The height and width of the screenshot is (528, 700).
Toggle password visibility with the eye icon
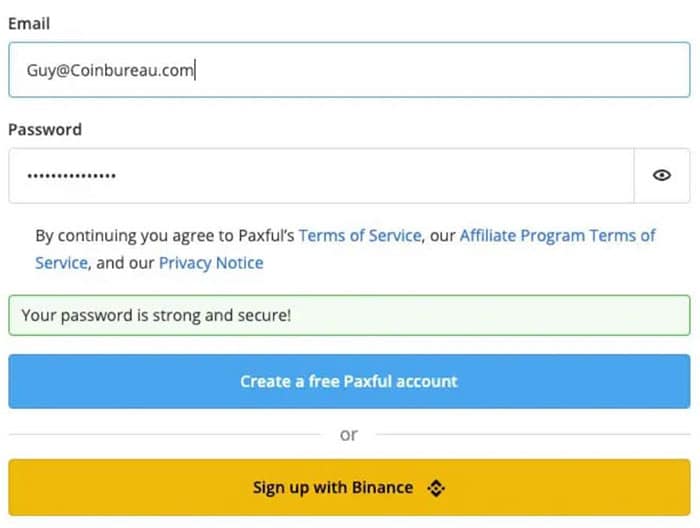pos(661,175)
